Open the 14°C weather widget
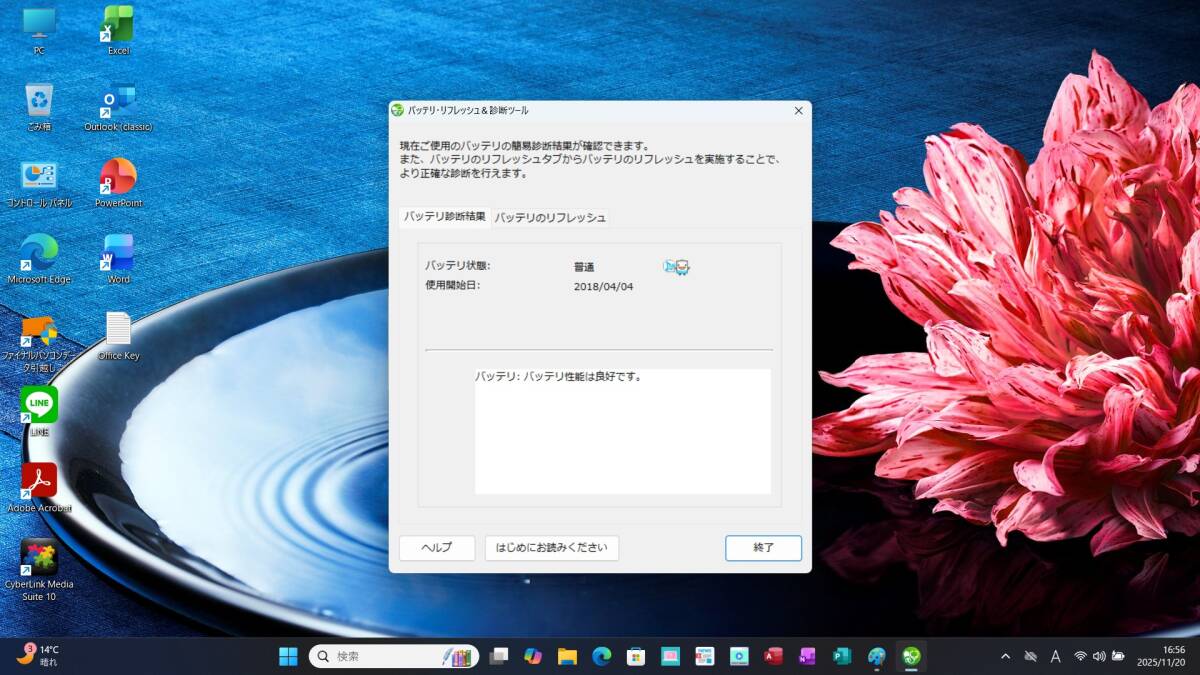 (38, 655)
